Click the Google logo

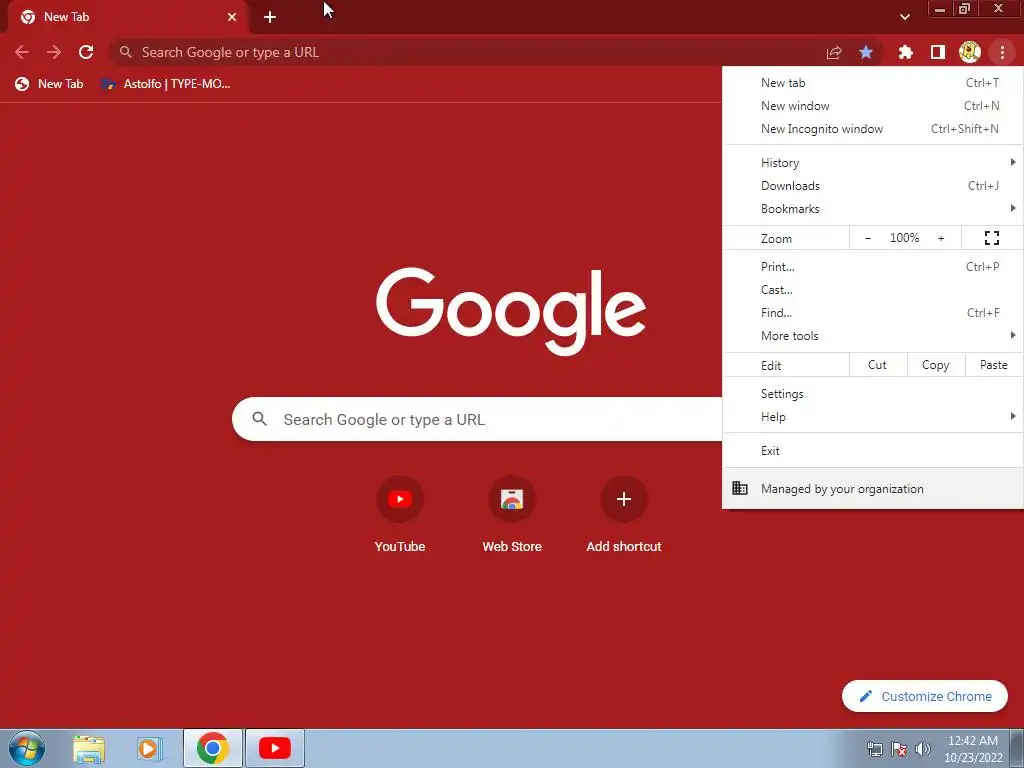[511, 310]
